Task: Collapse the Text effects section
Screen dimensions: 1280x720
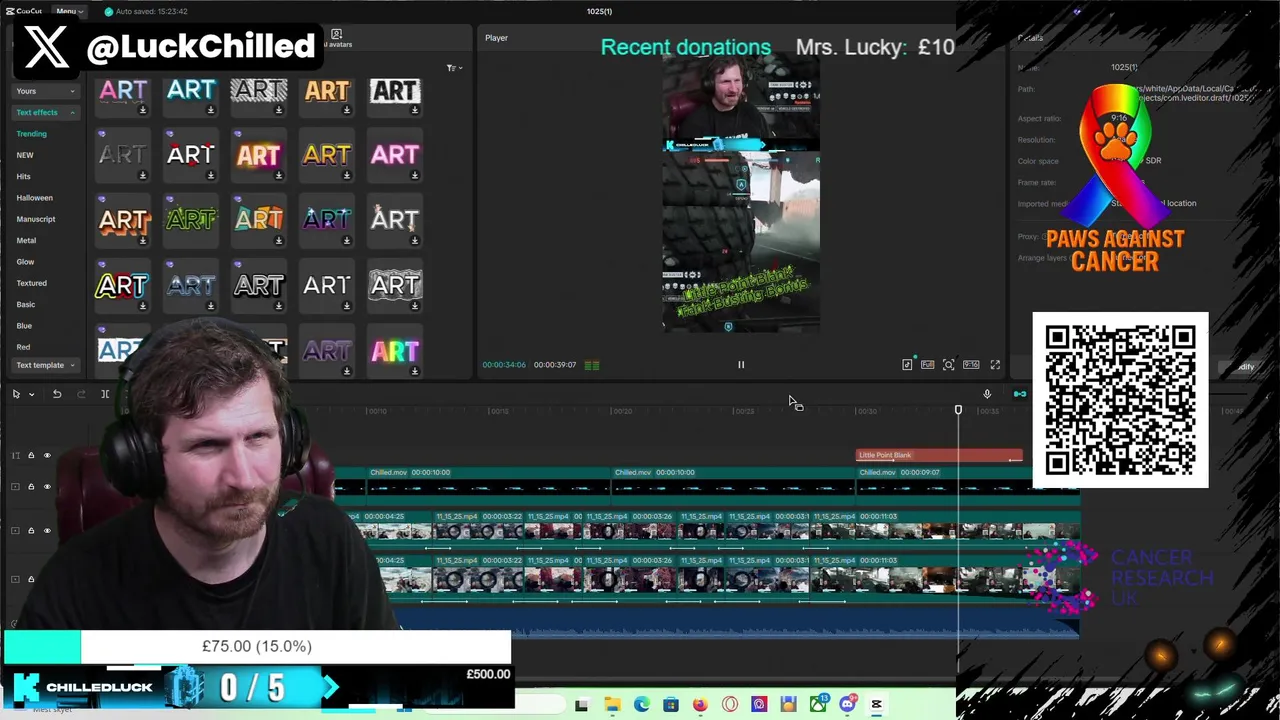Action: pyautogui.click(x=45, y=112)
